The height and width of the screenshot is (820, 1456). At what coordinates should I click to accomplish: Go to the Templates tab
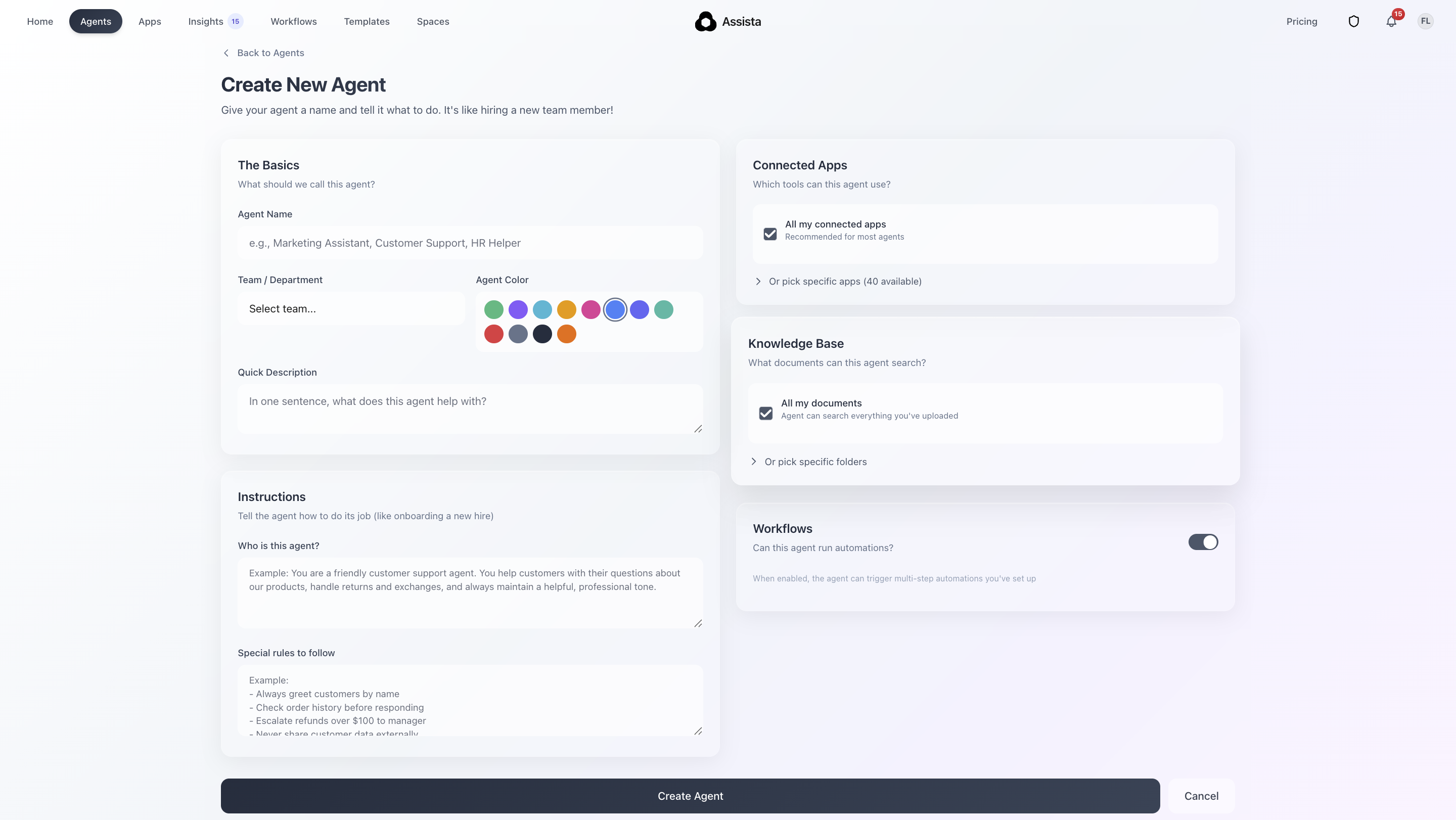[x=366, y=21]
